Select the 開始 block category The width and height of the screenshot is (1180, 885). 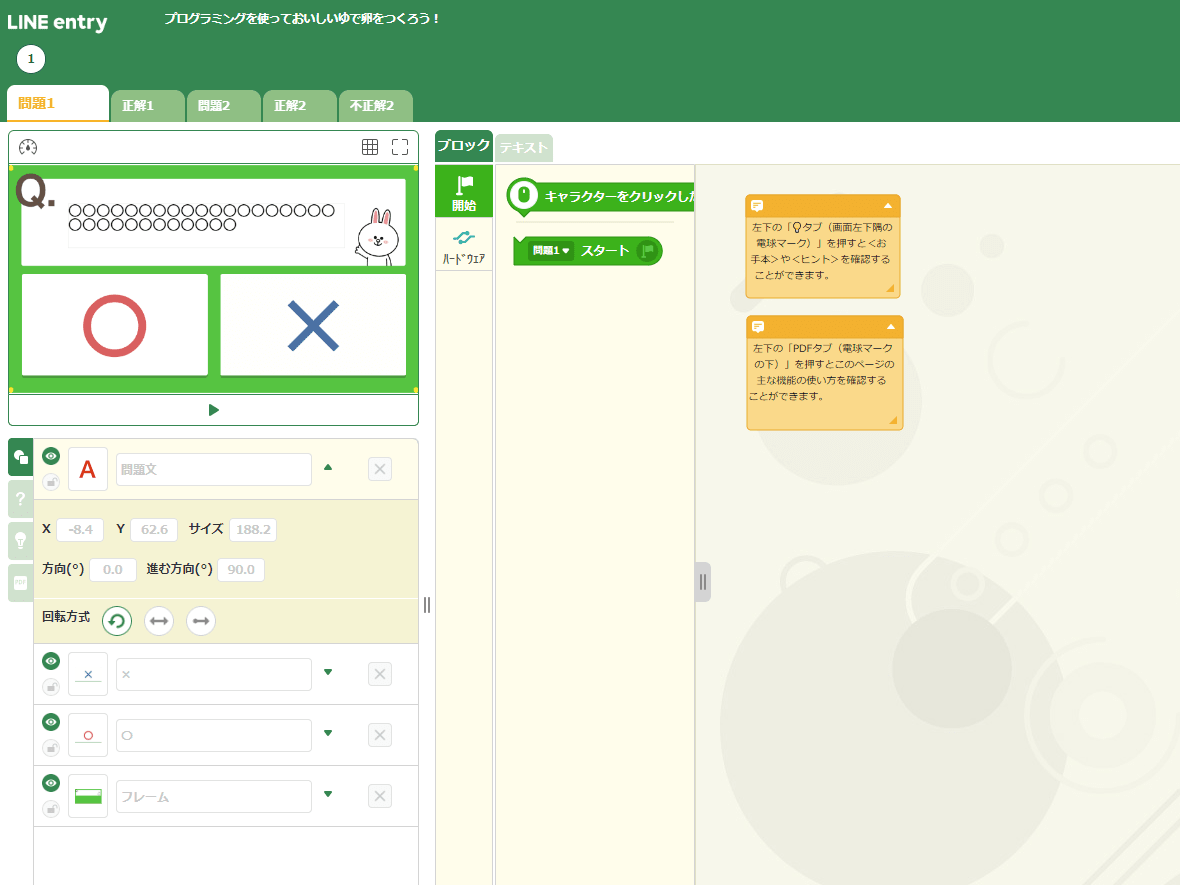464,192
